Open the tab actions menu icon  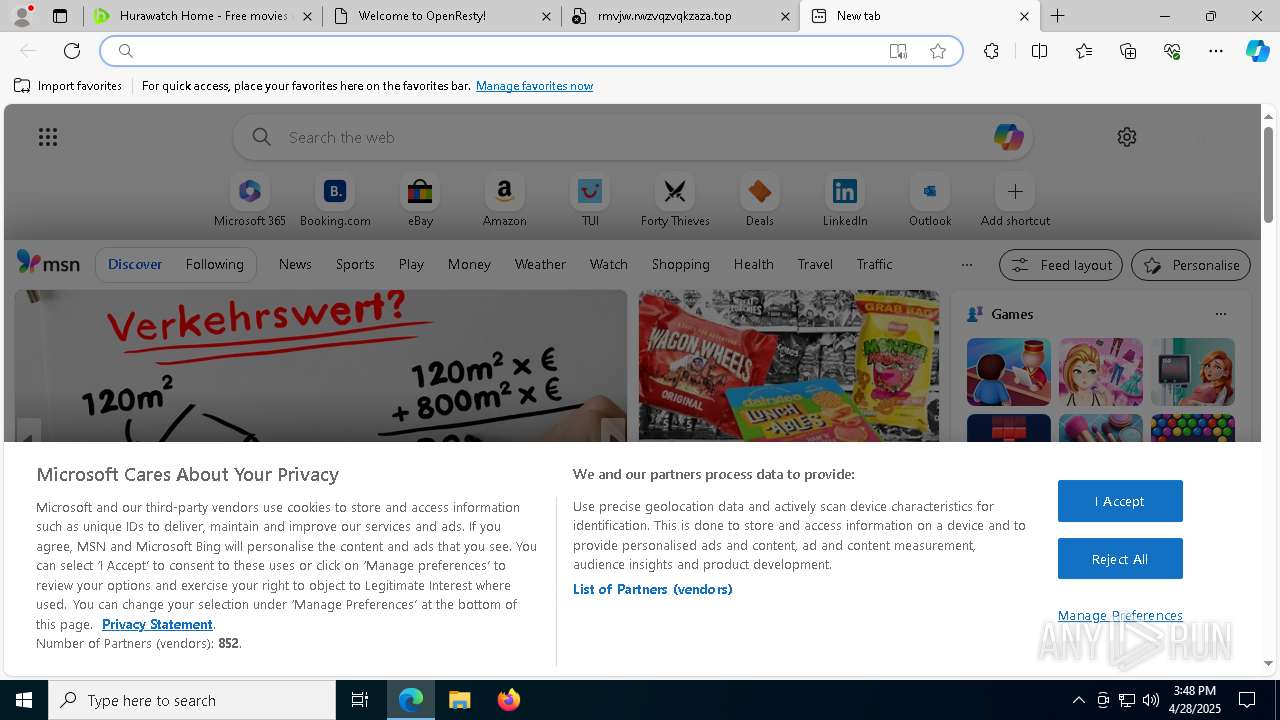pyautogui.click(x=60, y=16)
